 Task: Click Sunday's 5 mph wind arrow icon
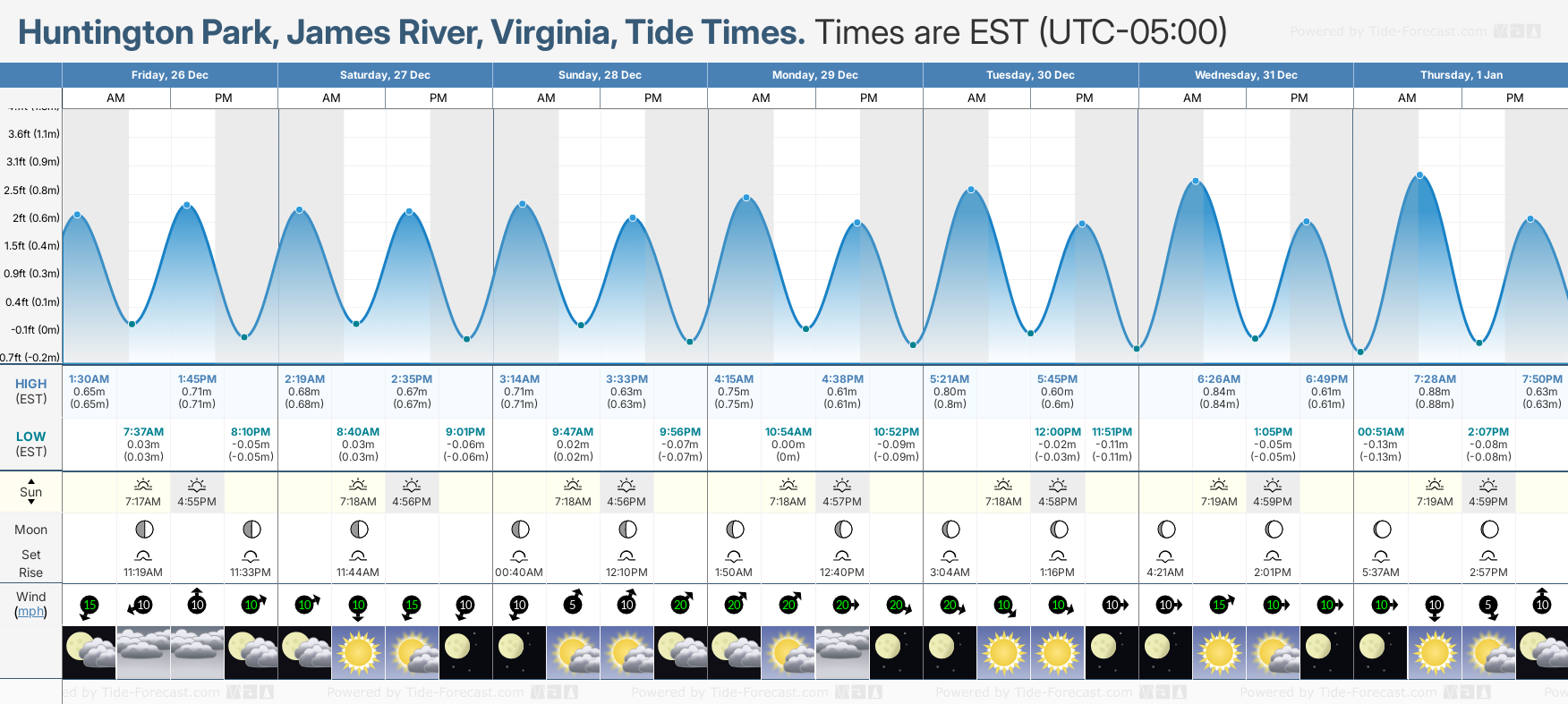tap(573, 604)
